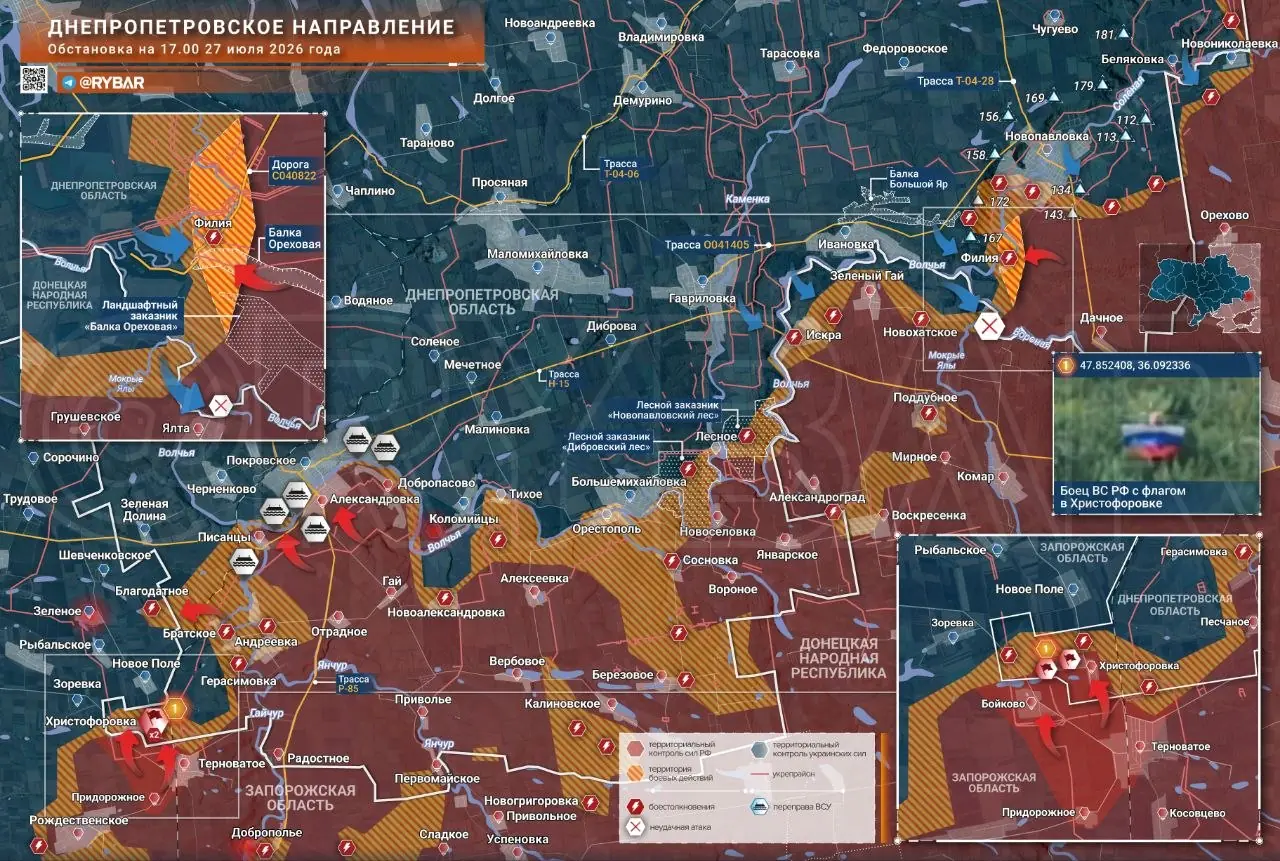1280x861 pixels.
Task: Click the Грушевское label in the upper-left inset
Action: (85, 416)
